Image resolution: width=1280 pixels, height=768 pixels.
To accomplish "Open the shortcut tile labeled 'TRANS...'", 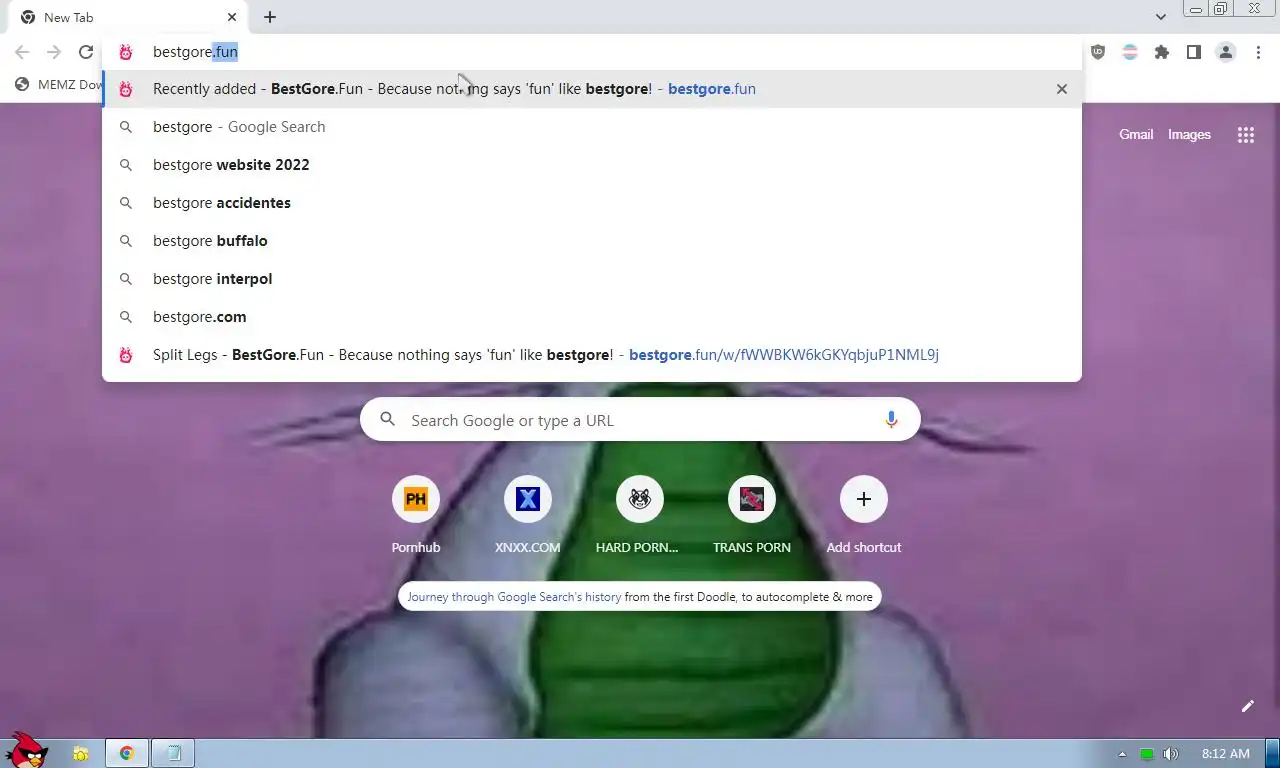I will (x=752, y=499).
